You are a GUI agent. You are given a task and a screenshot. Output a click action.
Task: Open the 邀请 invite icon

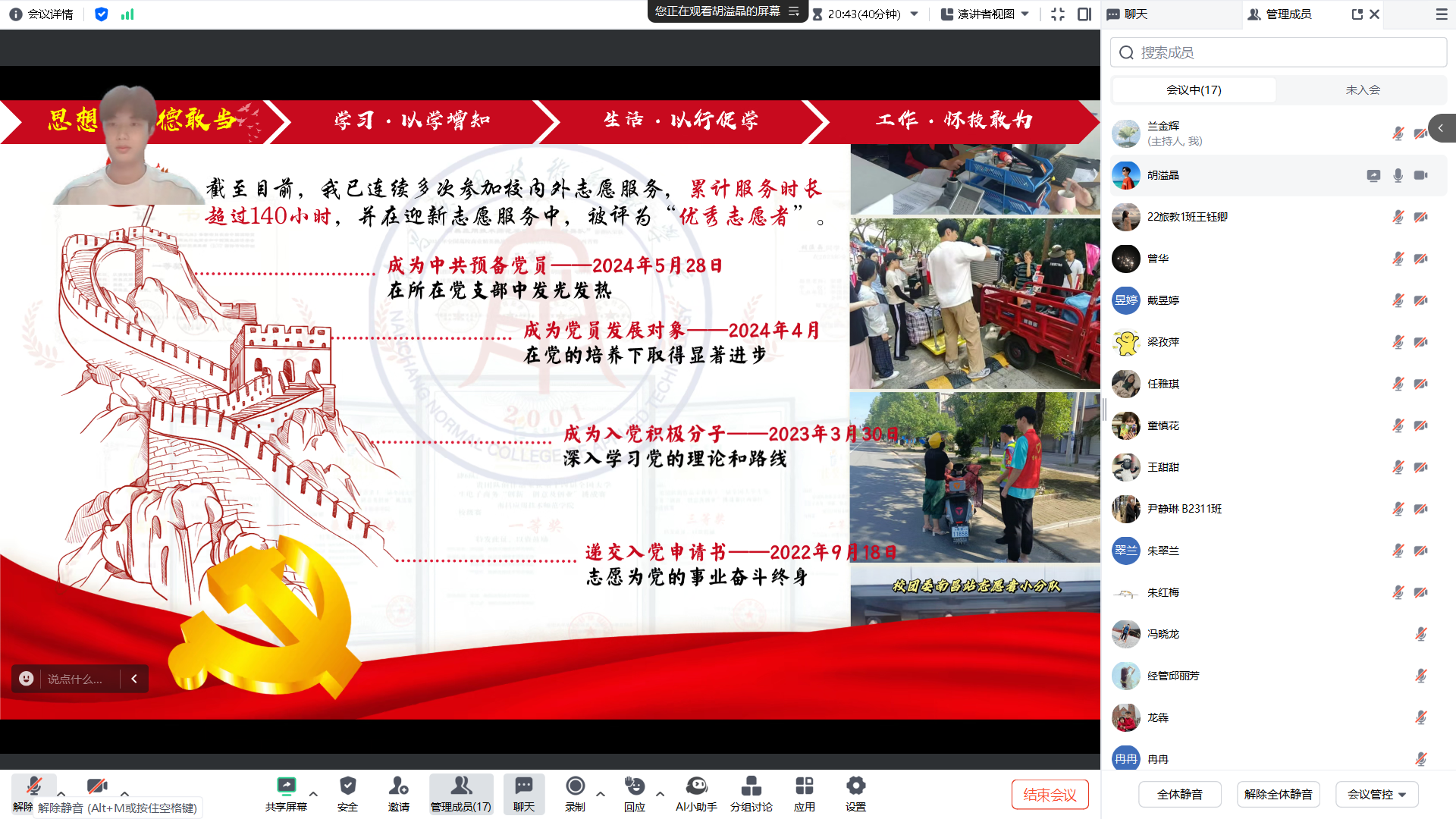tap(398, 786)
